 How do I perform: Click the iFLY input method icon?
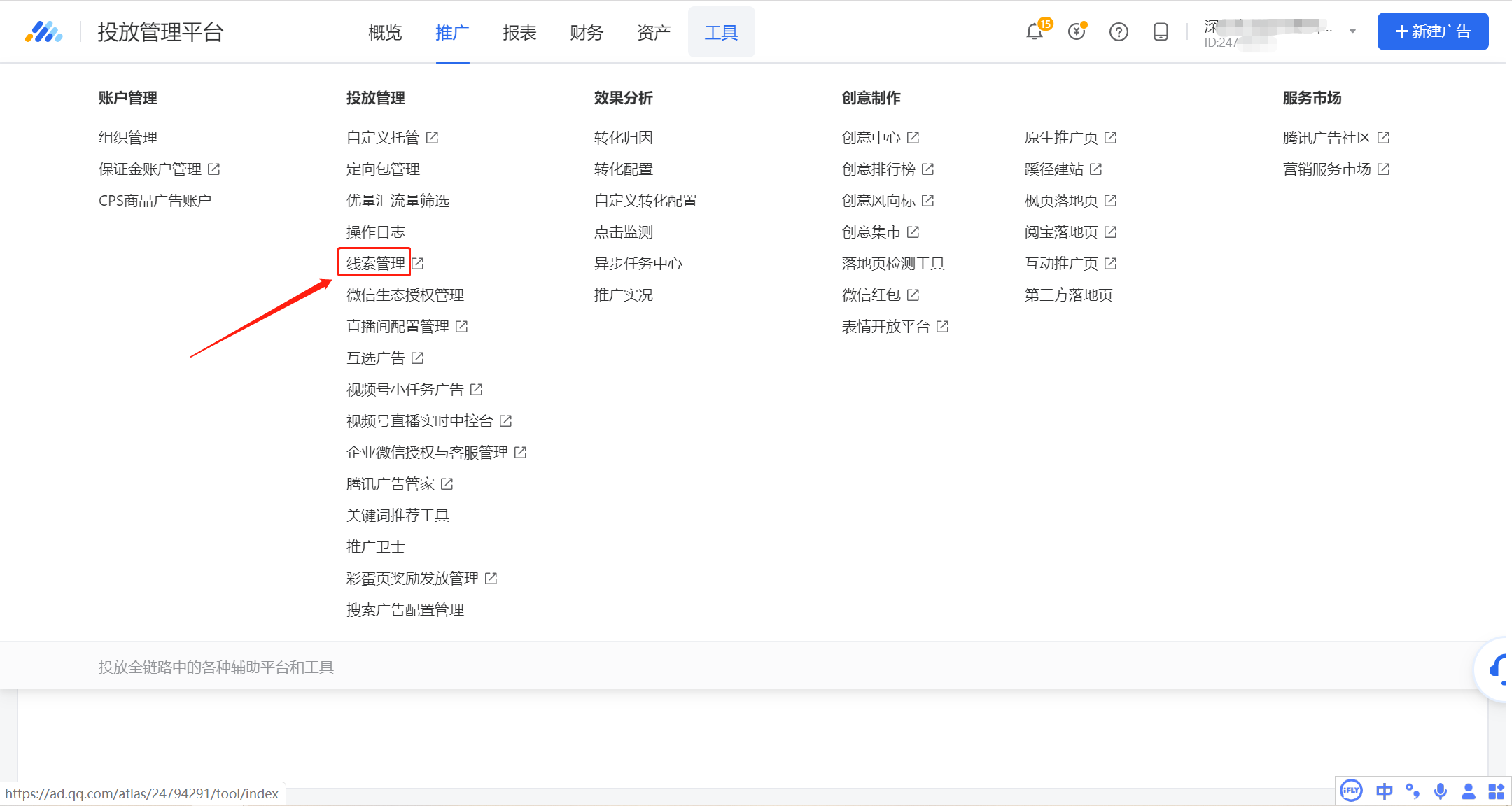tap(1351, 791)
